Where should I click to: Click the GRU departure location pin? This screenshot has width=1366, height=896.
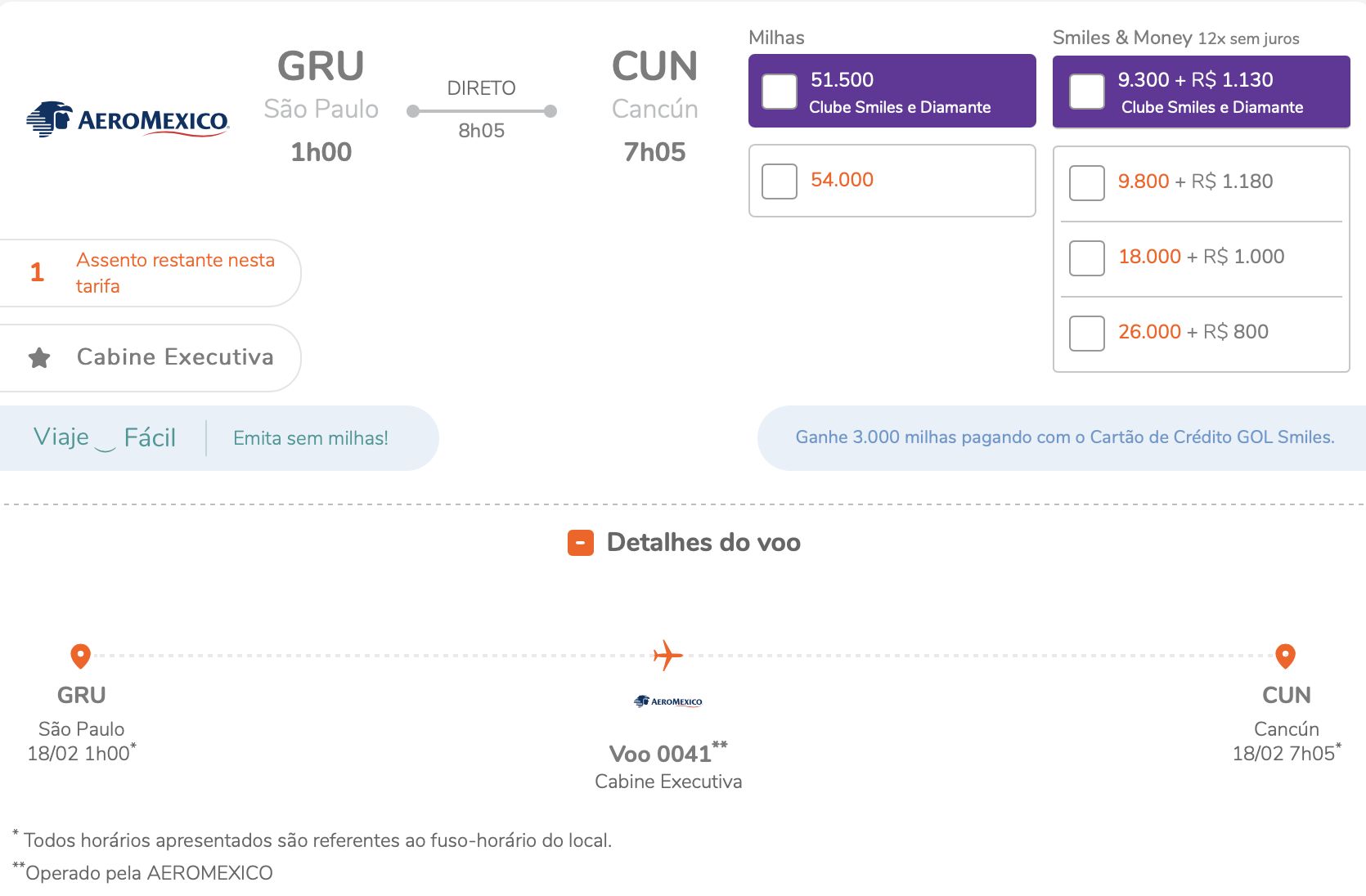pyautogui.click(x=80, y=656)
